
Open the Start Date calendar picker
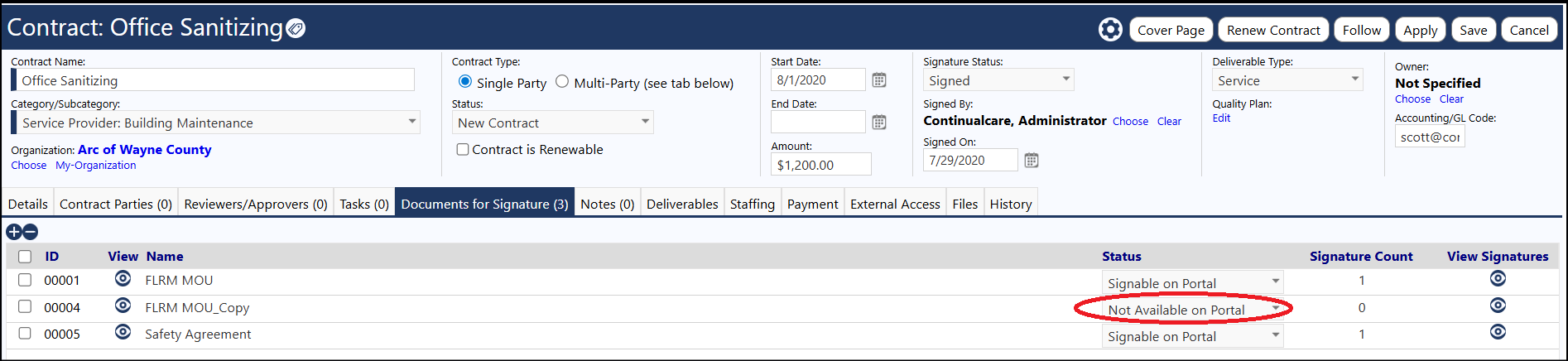879,80
